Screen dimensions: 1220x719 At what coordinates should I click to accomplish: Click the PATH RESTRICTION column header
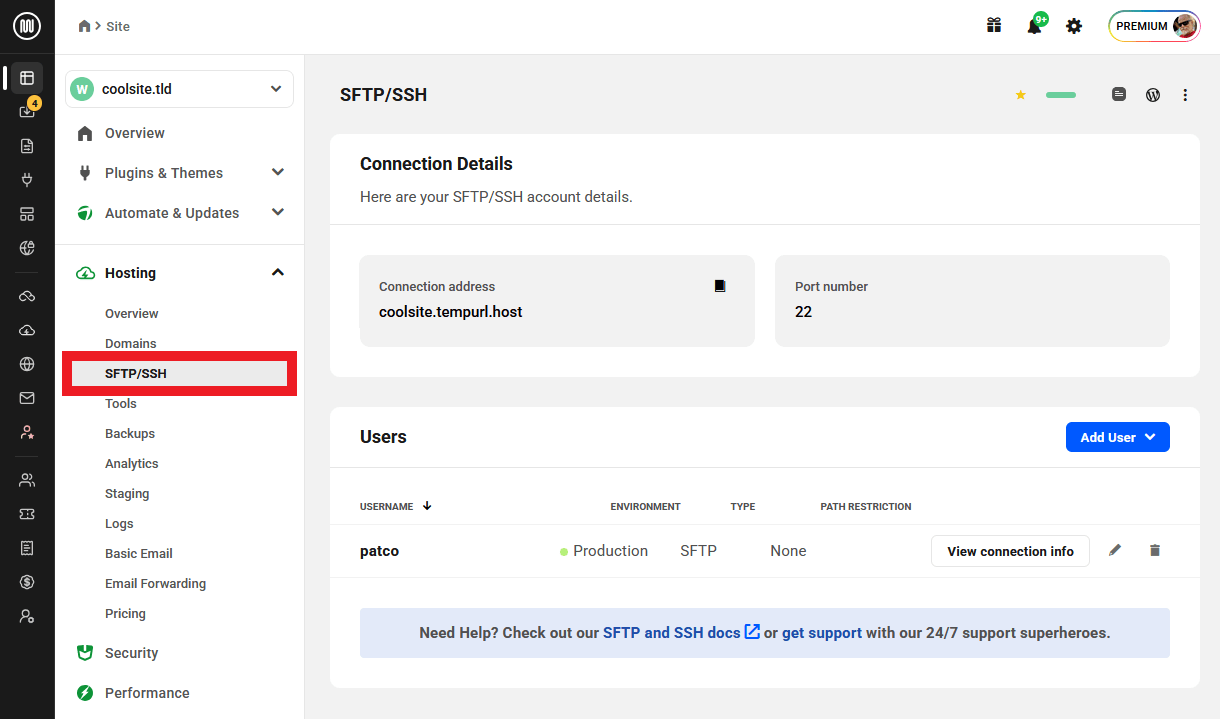pos(866,507)
